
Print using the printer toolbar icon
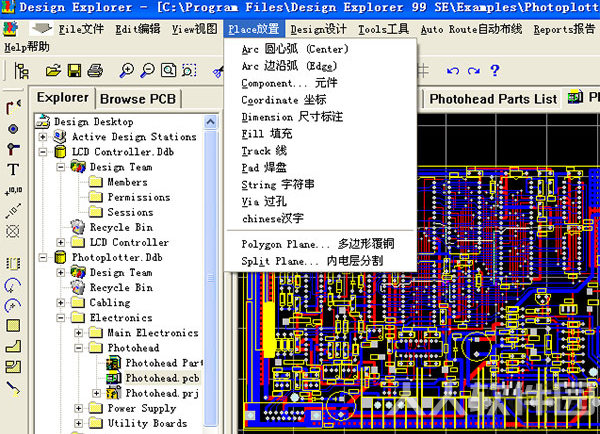tap(95, 70)
